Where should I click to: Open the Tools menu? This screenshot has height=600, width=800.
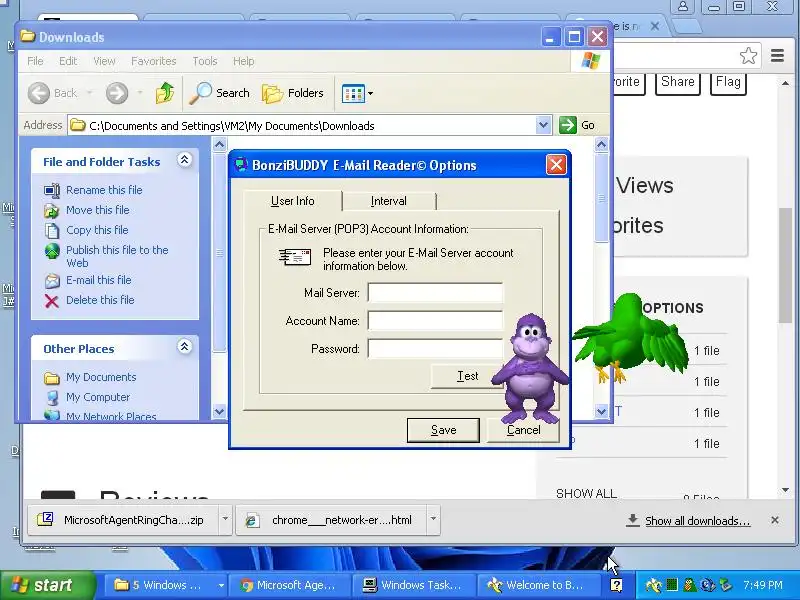205,61
